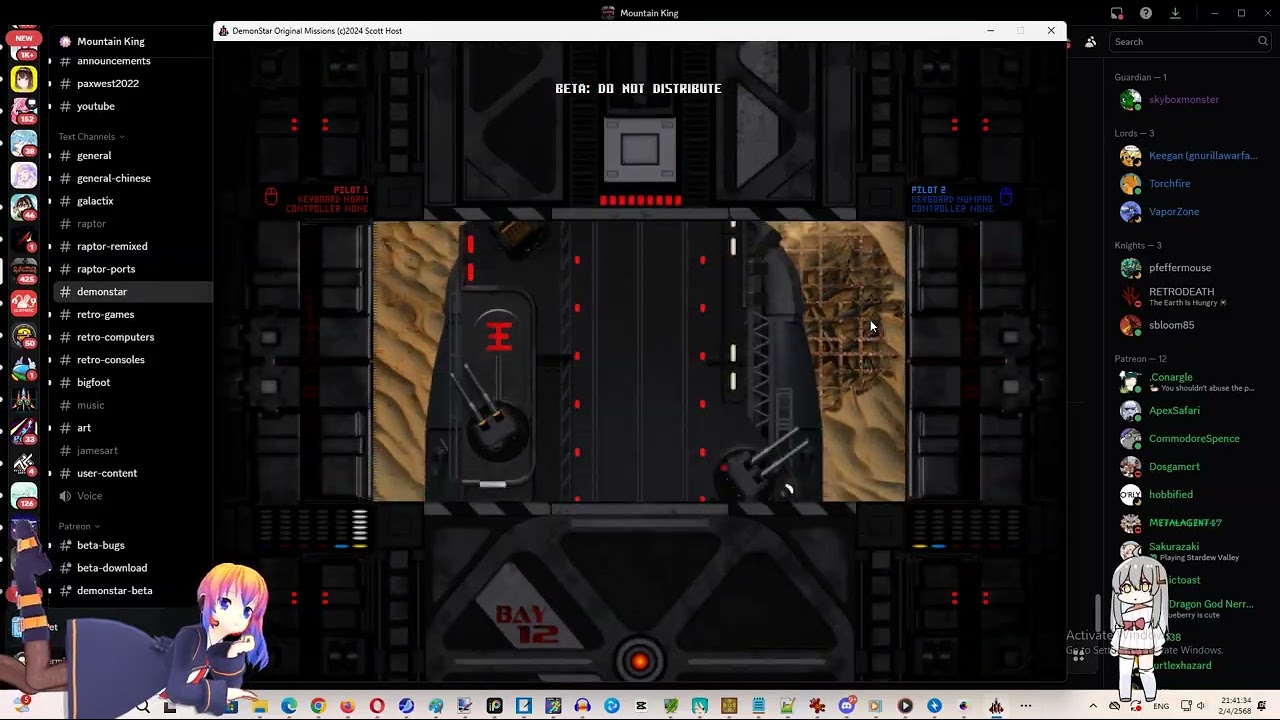Open the server icon with 33 badge
The height and width of the screenshot is (720, 1280).
tap(24, 431)
